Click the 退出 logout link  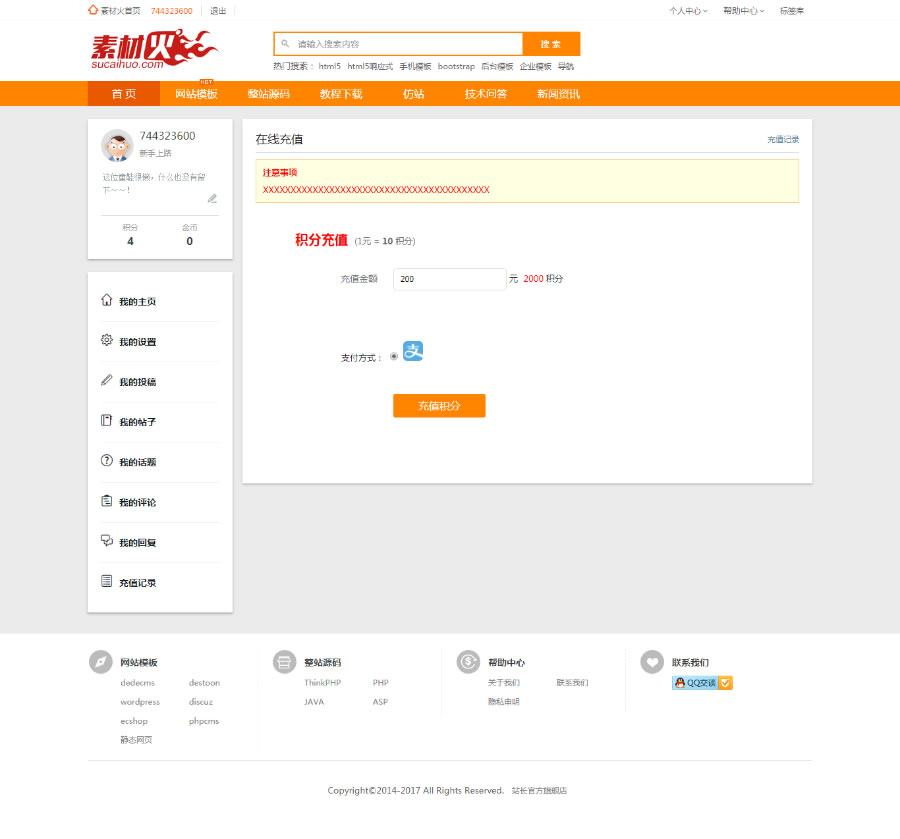pos(218,11)
